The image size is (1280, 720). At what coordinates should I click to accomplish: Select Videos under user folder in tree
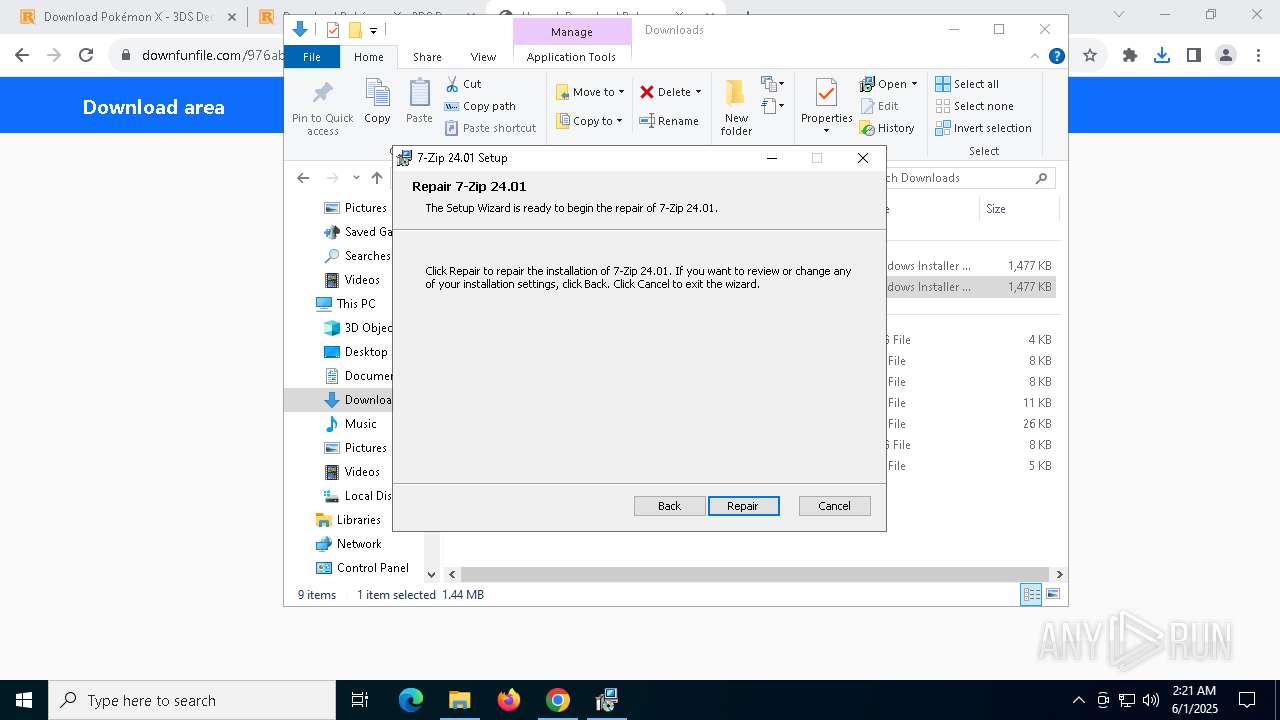(x=352, y=280)
